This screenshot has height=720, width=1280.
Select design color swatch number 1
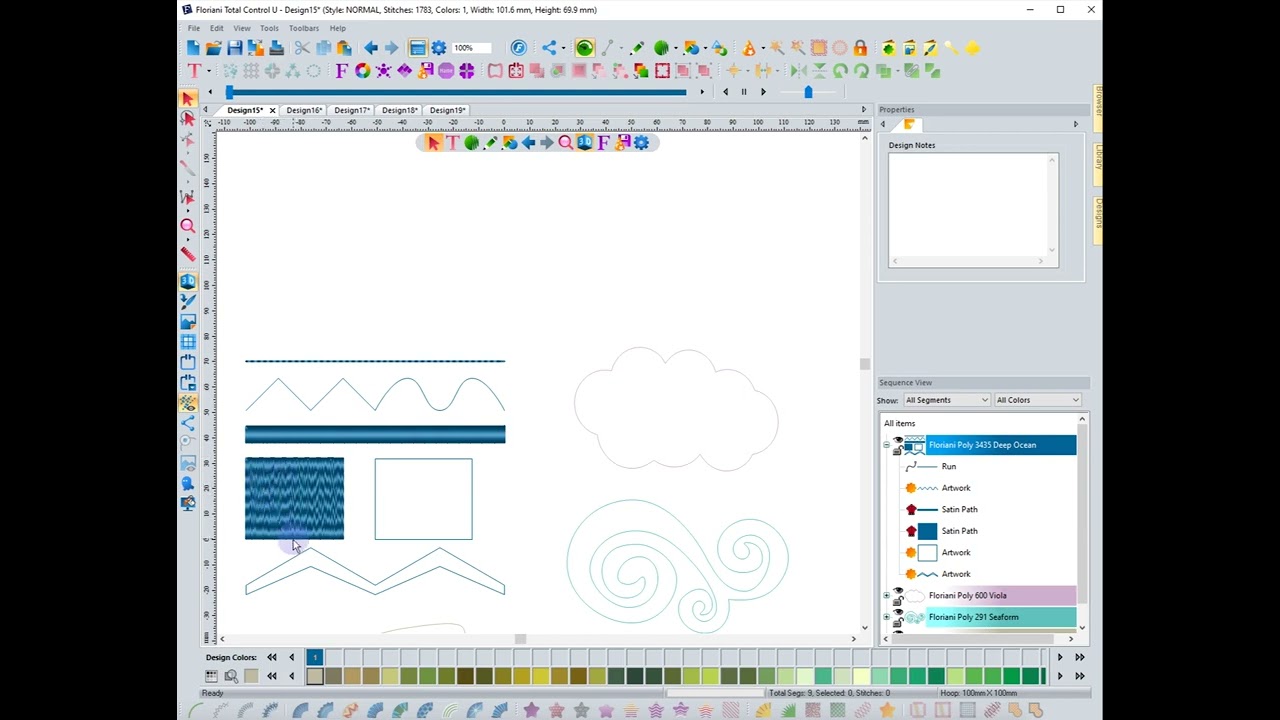pyautogui.click(x=314, y=657)
